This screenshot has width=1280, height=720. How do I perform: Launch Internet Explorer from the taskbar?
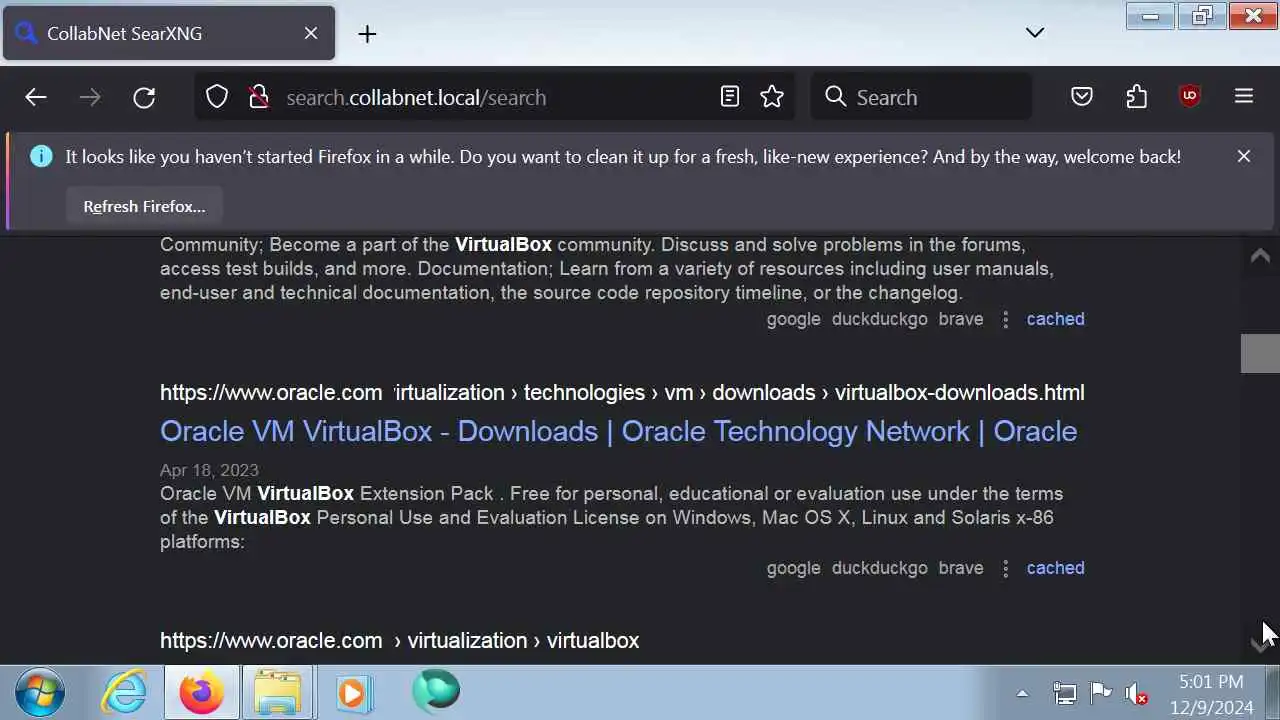(x=125, y=692)
